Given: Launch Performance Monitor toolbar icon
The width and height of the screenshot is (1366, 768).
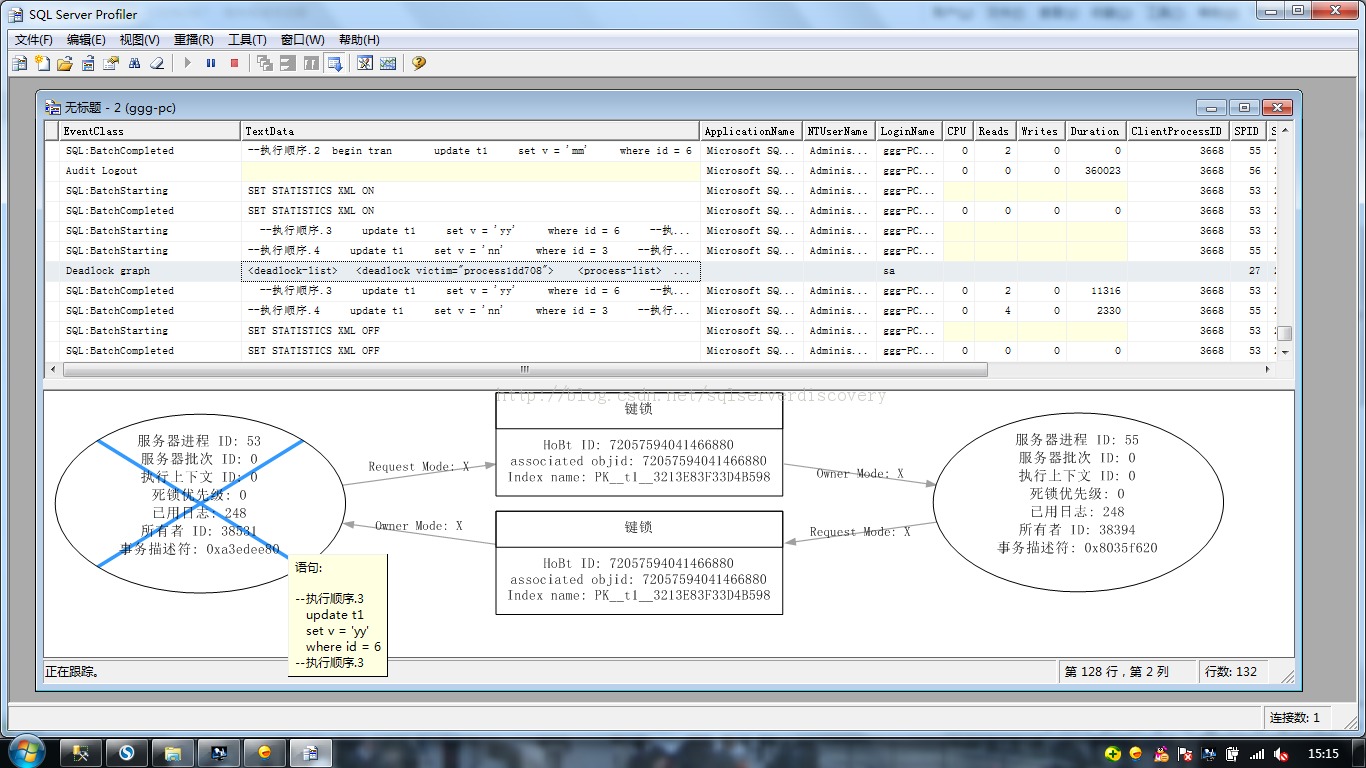Looking at the screenshot, I should pyautogui.click(x=388, y=63).
